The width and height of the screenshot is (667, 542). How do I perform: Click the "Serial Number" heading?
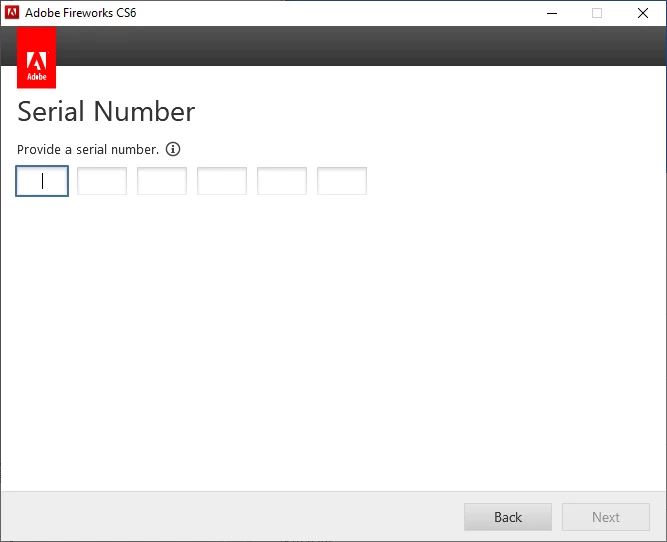106,111
